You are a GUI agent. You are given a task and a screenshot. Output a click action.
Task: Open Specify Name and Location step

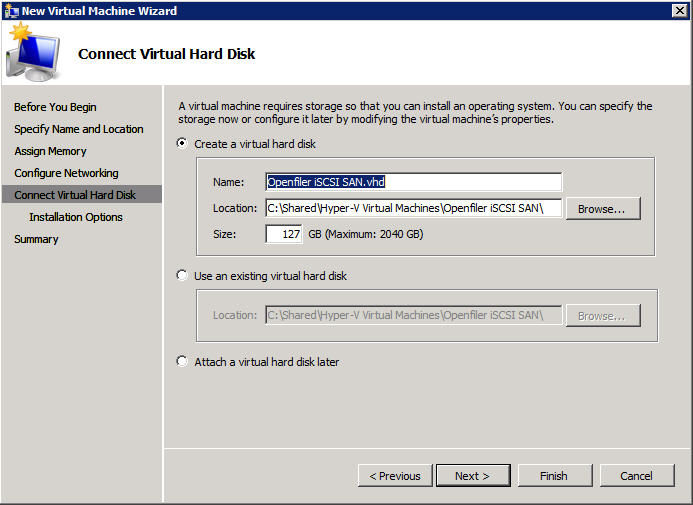pos(78,129)
